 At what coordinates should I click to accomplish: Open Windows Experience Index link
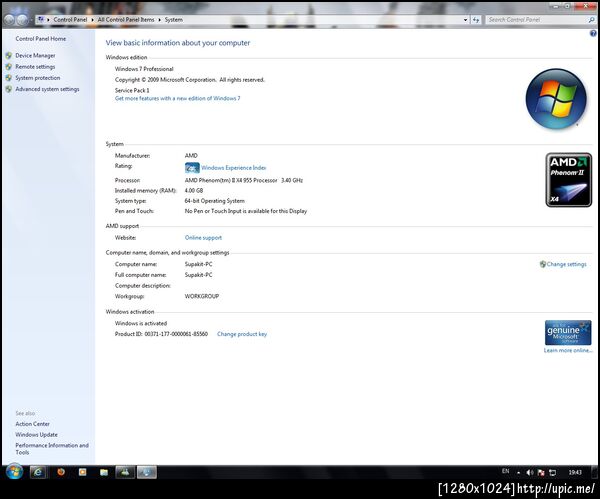[x=233, y=168]
